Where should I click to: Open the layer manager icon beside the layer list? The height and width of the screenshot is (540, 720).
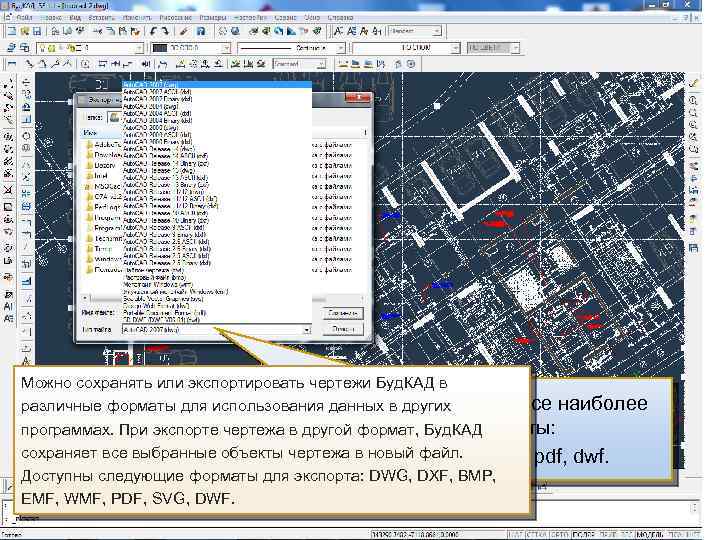tap(10, 47)
